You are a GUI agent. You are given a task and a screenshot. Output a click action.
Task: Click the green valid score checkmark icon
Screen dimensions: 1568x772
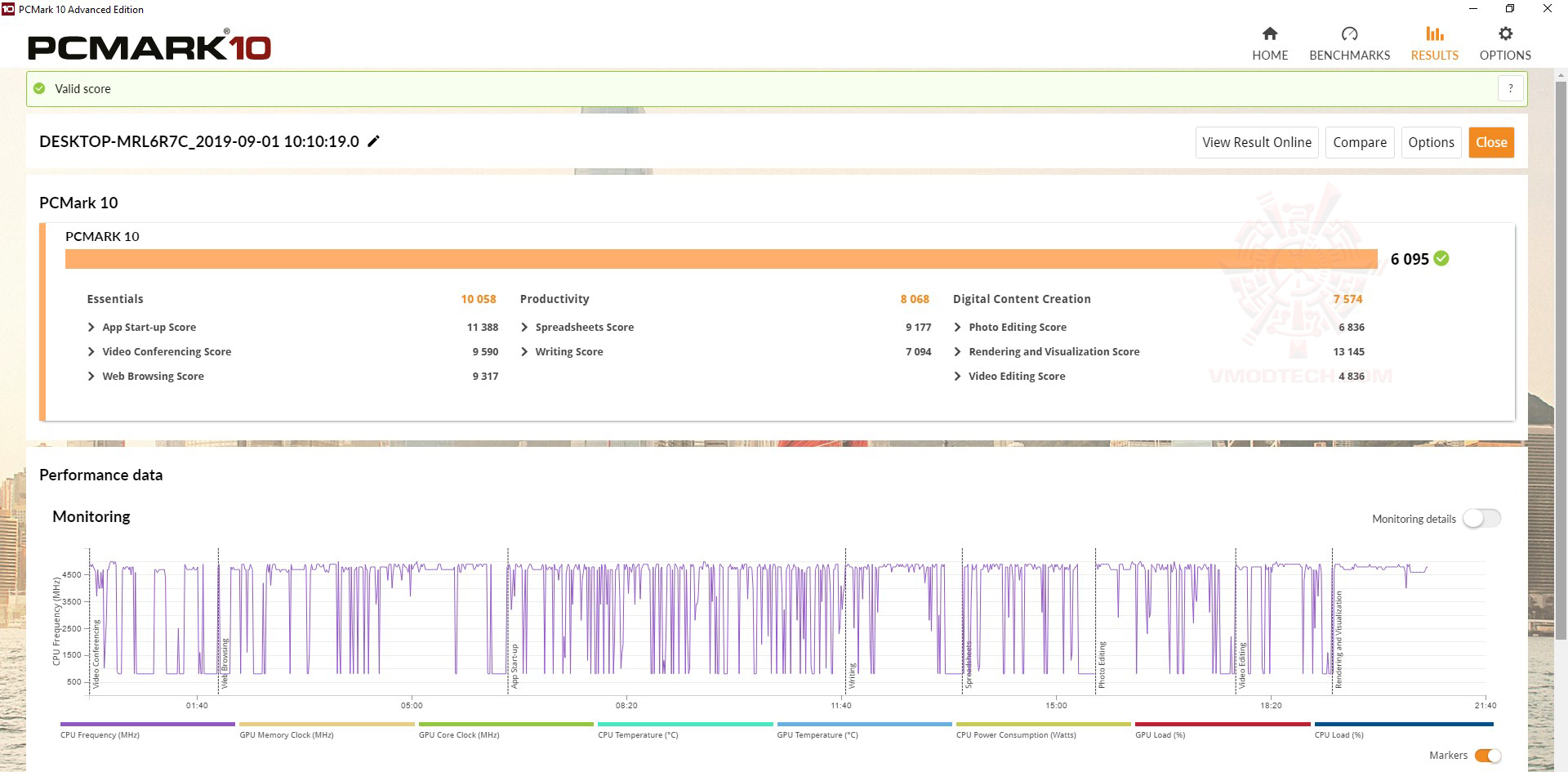[39, 88]
